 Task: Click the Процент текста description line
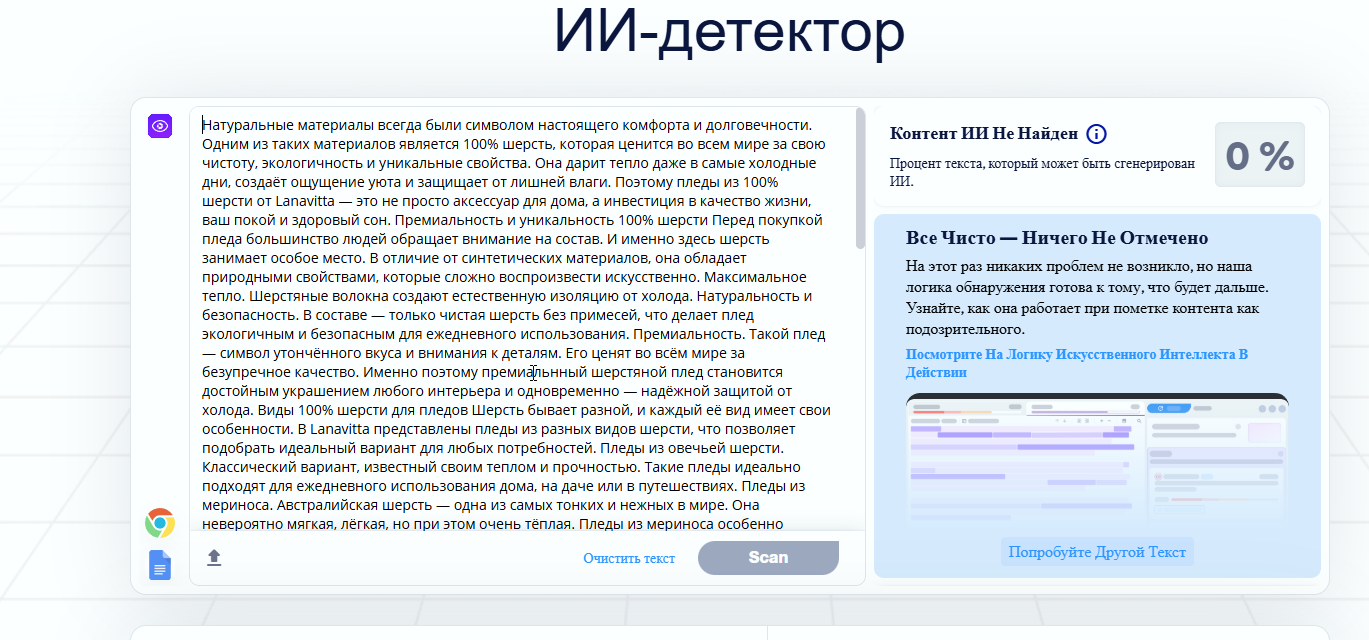pos(1042,172)
